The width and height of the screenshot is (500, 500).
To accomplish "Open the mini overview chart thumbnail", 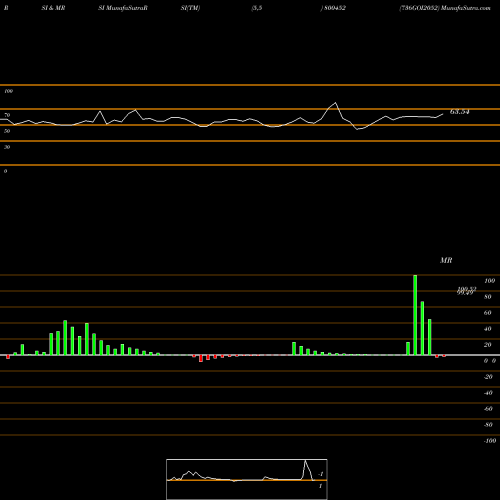I will [x=247, y=479].
